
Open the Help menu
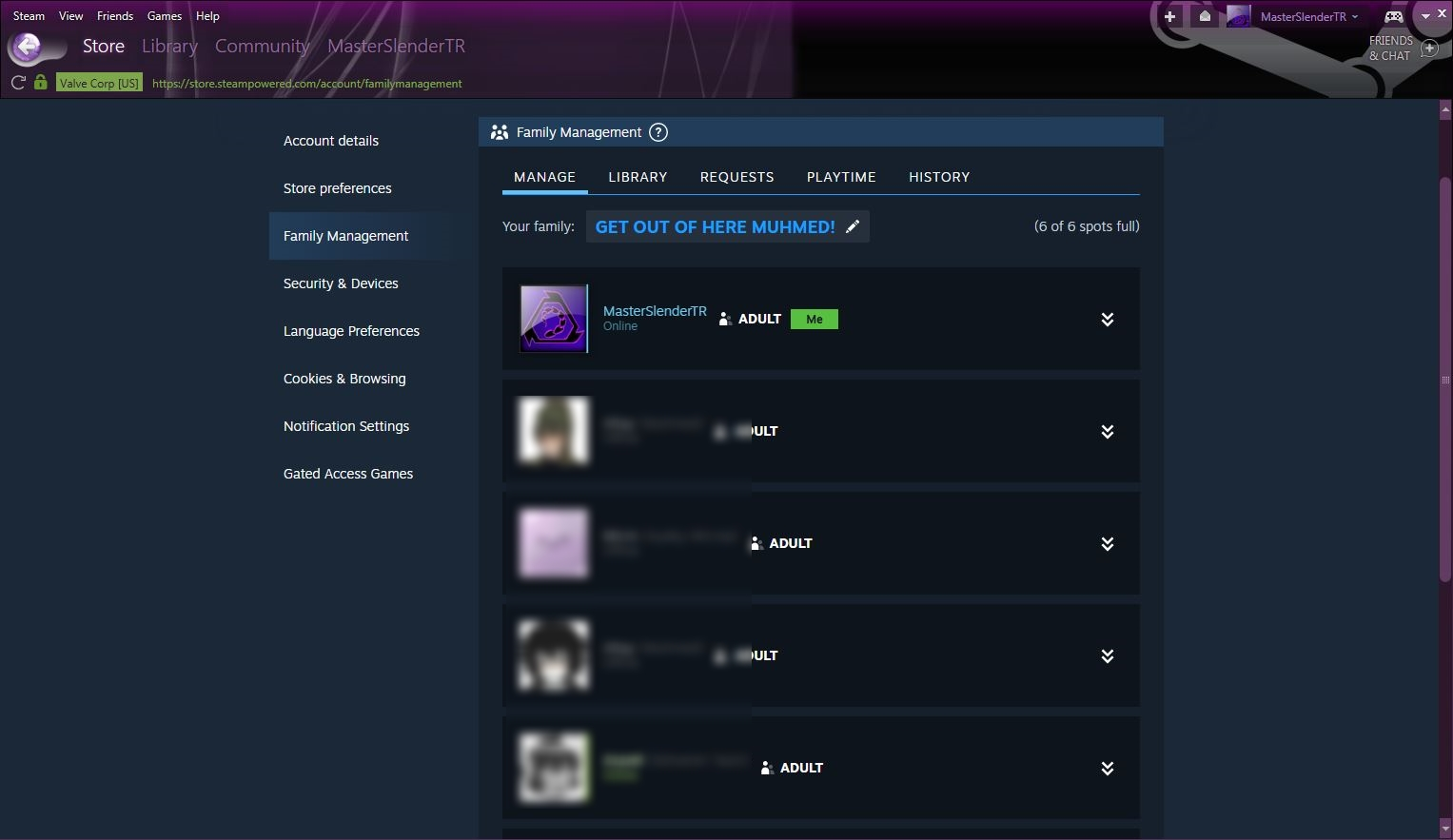[207, 16]
